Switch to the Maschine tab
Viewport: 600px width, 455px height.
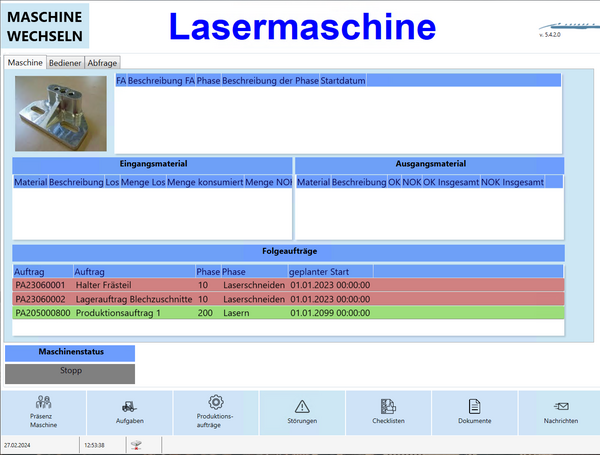(x=25, y=62)
